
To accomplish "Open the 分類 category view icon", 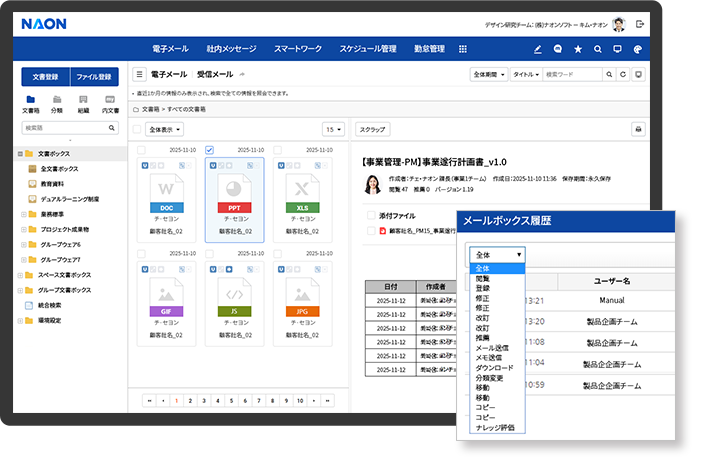I will [56, 99].
